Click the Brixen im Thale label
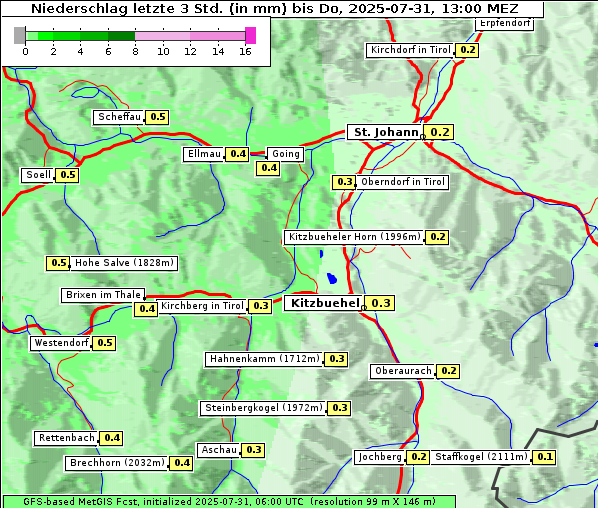The width and height of the screenshot is (598, 508). 103,295
